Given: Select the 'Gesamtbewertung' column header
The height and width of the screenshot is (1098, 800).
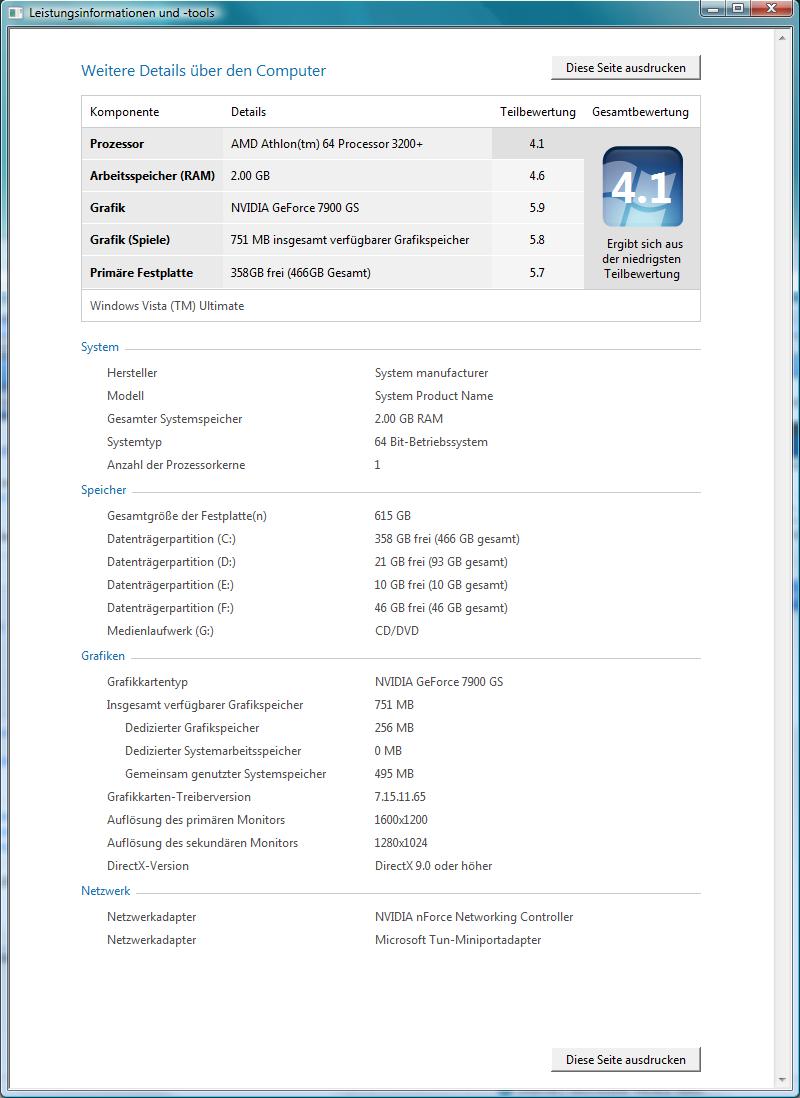Looking at the screenshot, I should (x=640, y=112).
